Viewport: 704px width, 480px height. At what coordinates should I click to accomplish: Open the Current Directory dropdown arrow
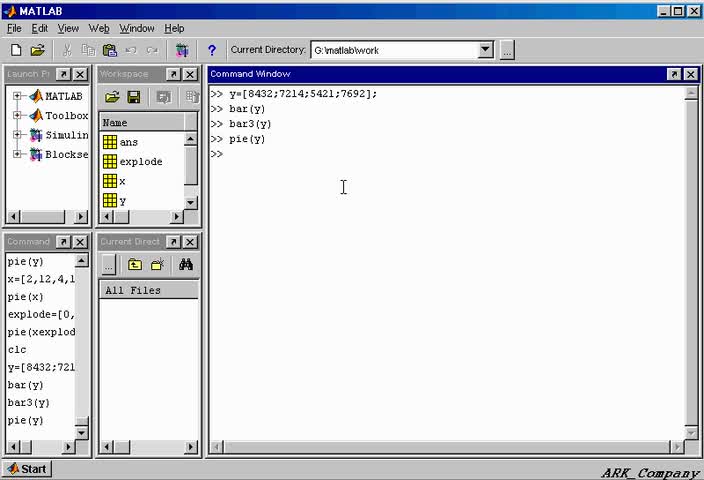485,50
